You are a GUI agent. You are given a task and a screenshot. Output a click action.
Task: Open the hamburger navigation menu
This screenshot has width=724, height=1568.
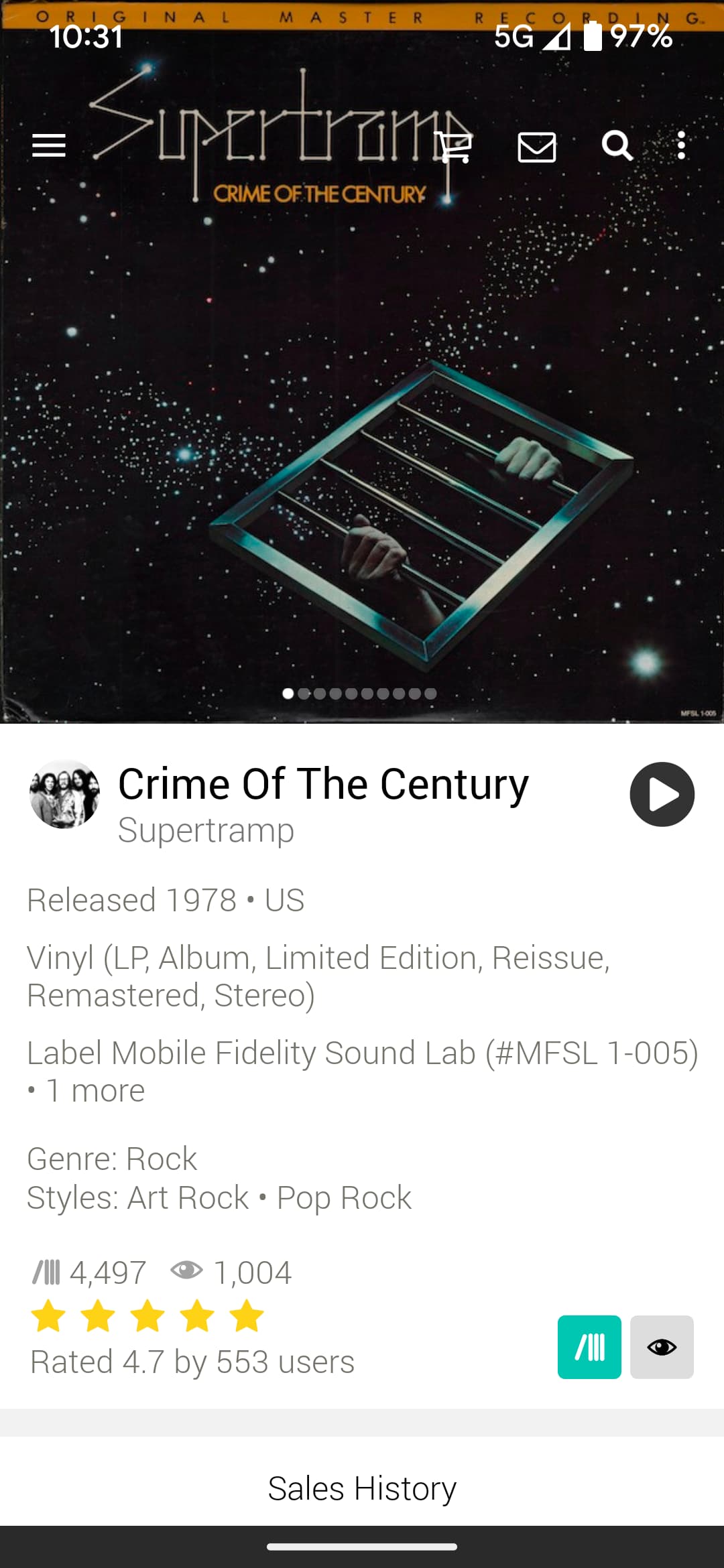point(49,145)
